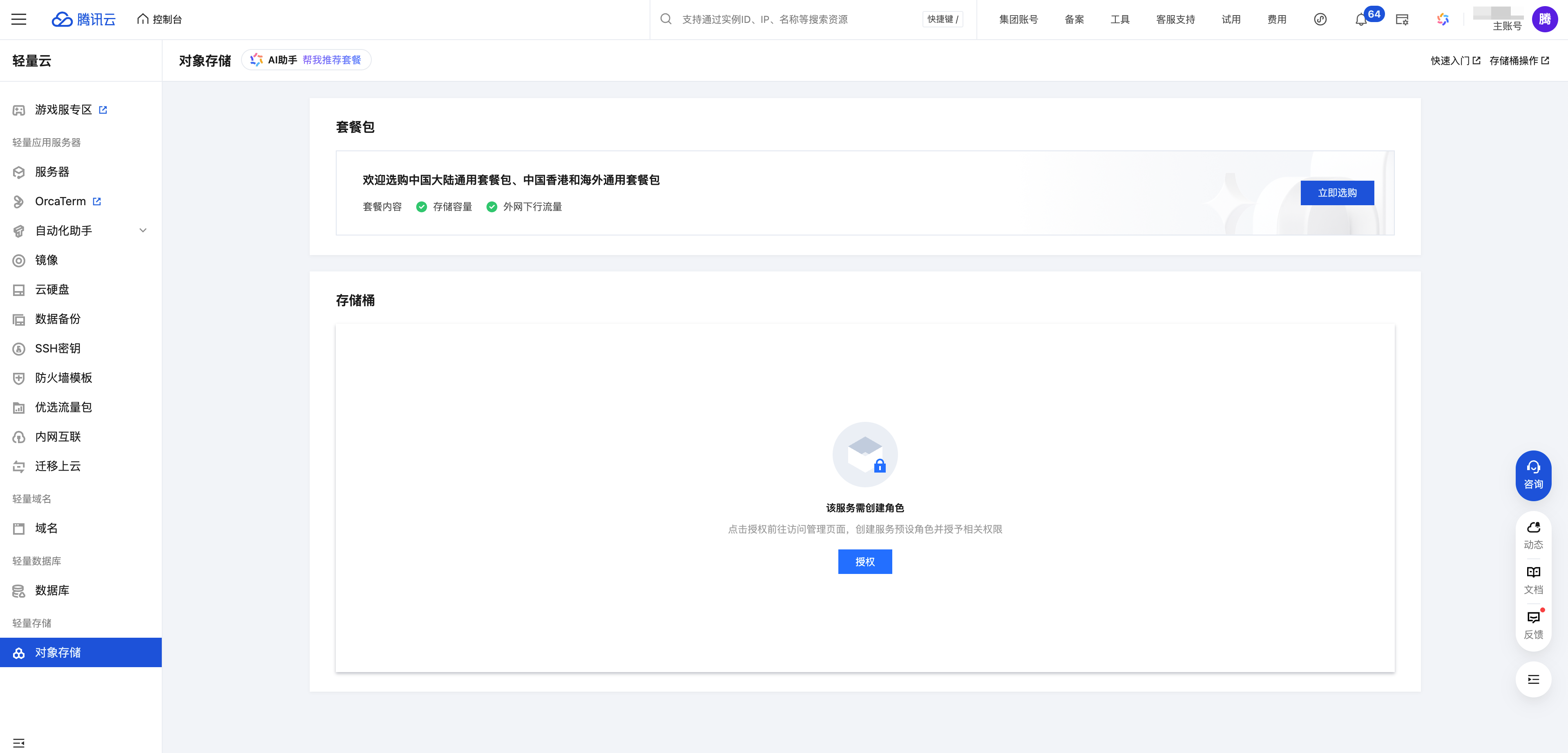1568x753 pixels.
Task: Click the 优选流量包 chart icon
Action: [19, 408]
